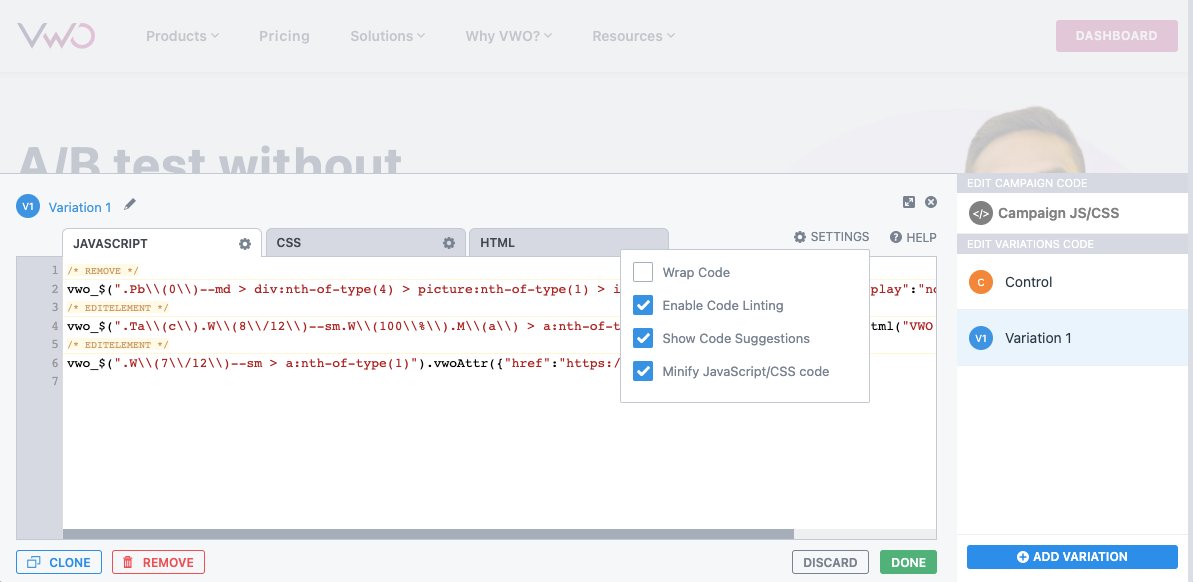
Task: Expand the code editor to full screen
Action: coord(908,202)
